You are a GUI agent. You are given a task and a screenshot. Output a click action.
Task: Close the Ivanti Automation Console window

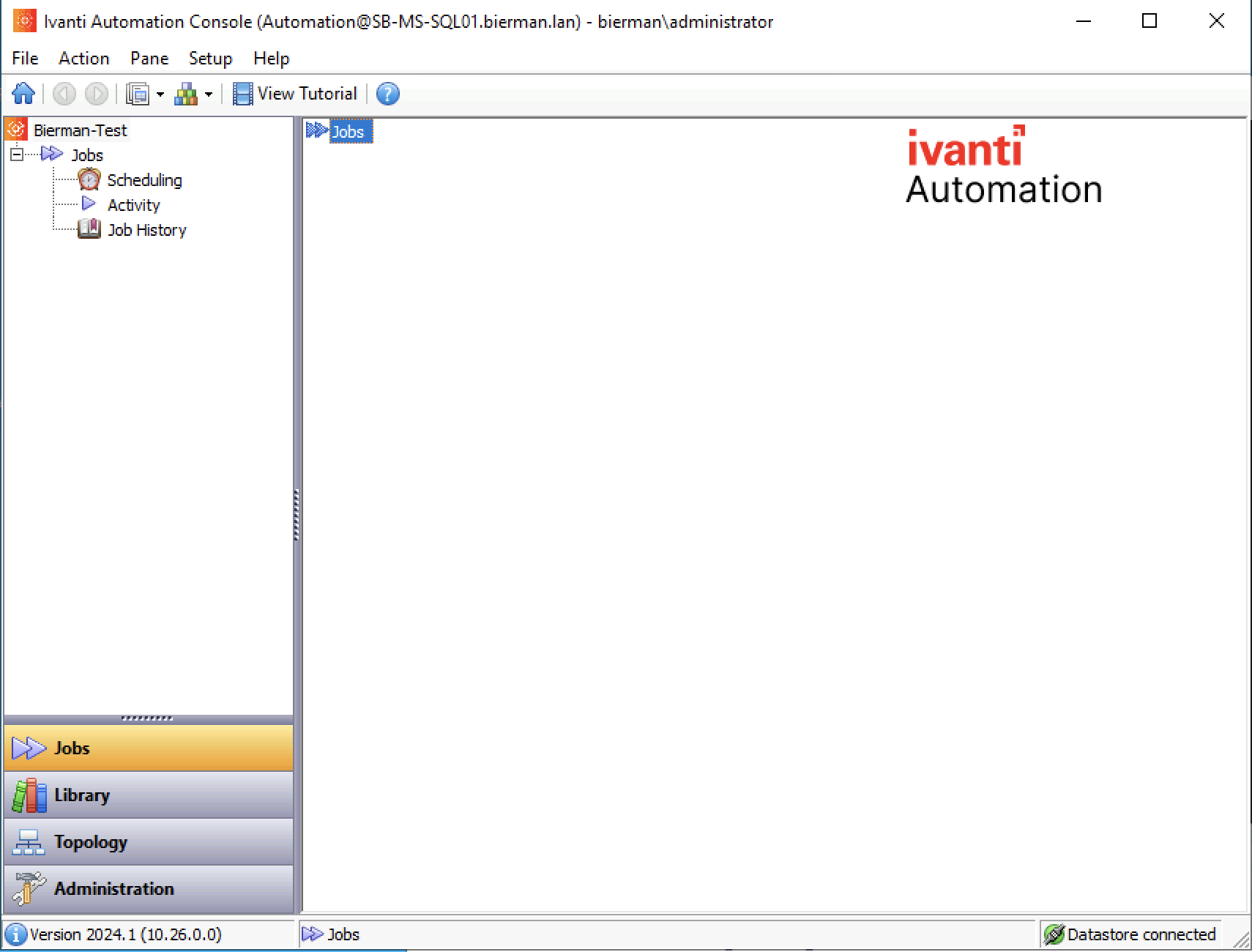1216,21
